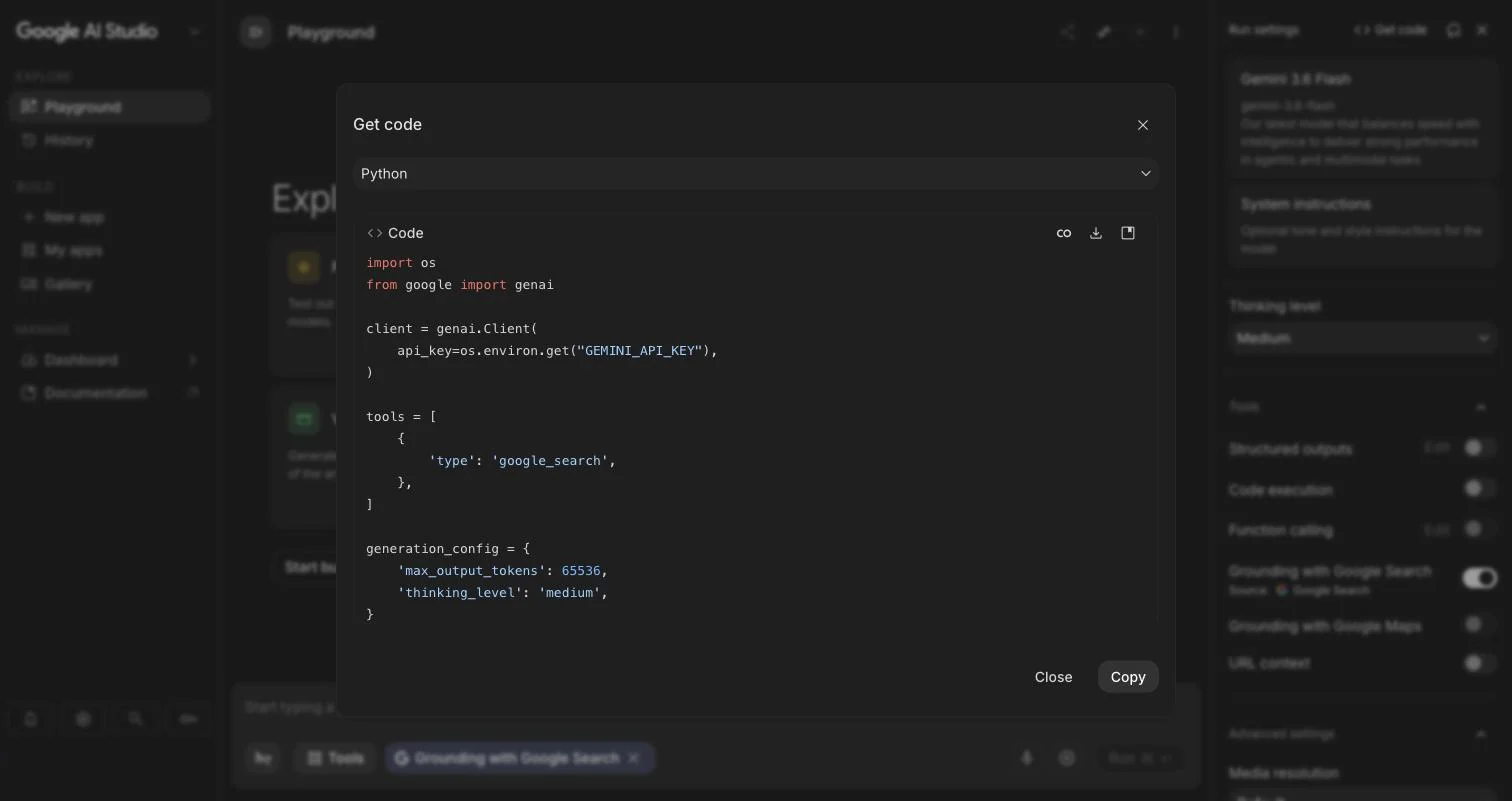Open settings gear at sidebar bottom
The width and height of the screenshot is (1512, 801).
pos(83,719)
